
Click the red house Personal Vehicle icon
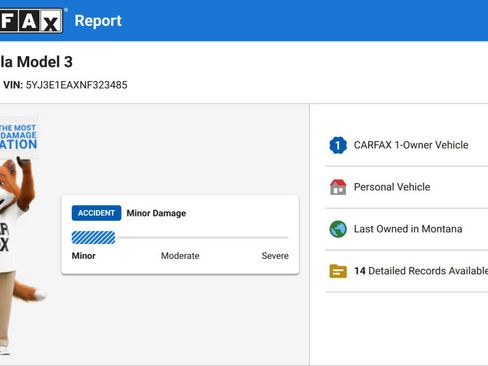(x=338, y=187)
